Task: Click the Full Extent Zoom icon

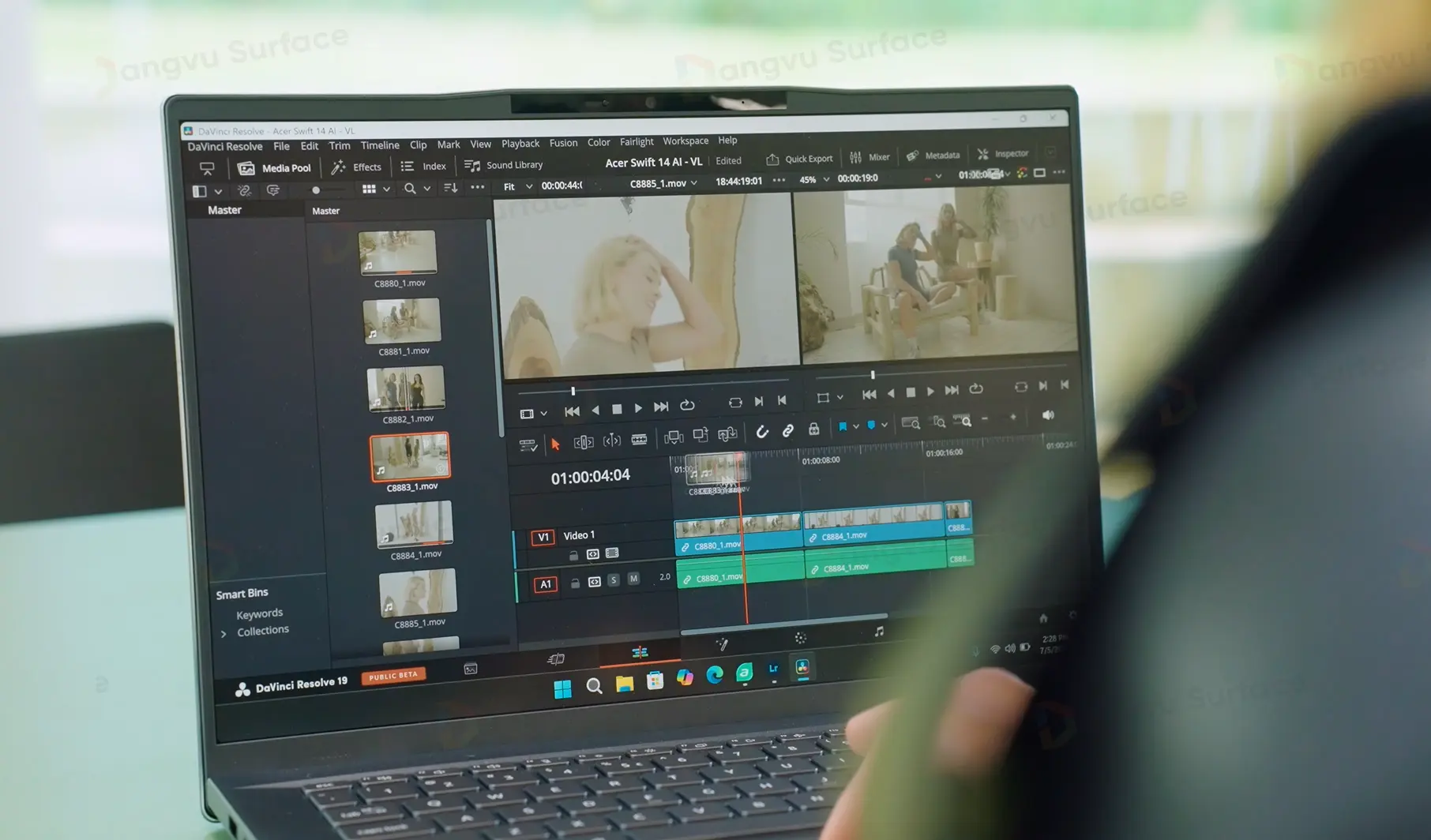Action: pos(911,423)
